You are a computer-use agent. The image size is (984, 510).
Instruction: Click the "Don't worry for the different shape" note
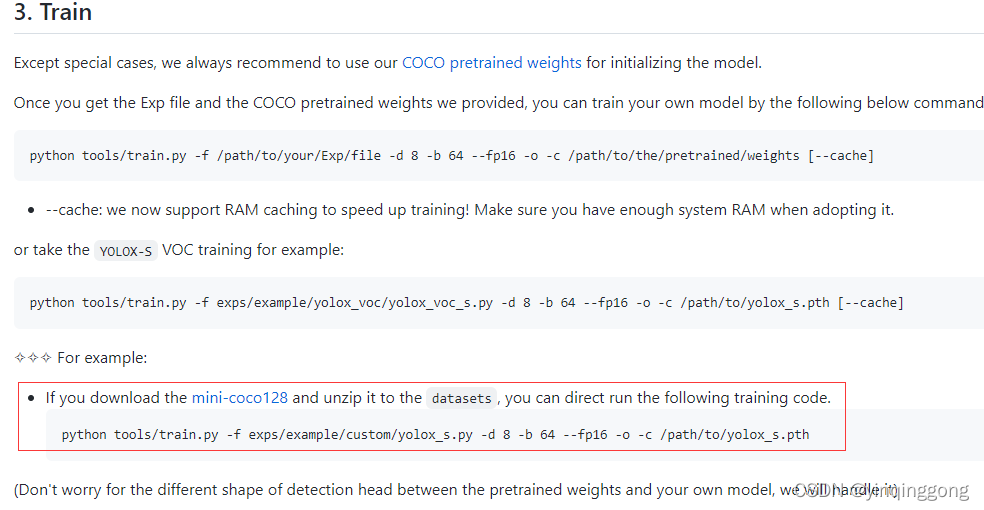coord(456,489)
